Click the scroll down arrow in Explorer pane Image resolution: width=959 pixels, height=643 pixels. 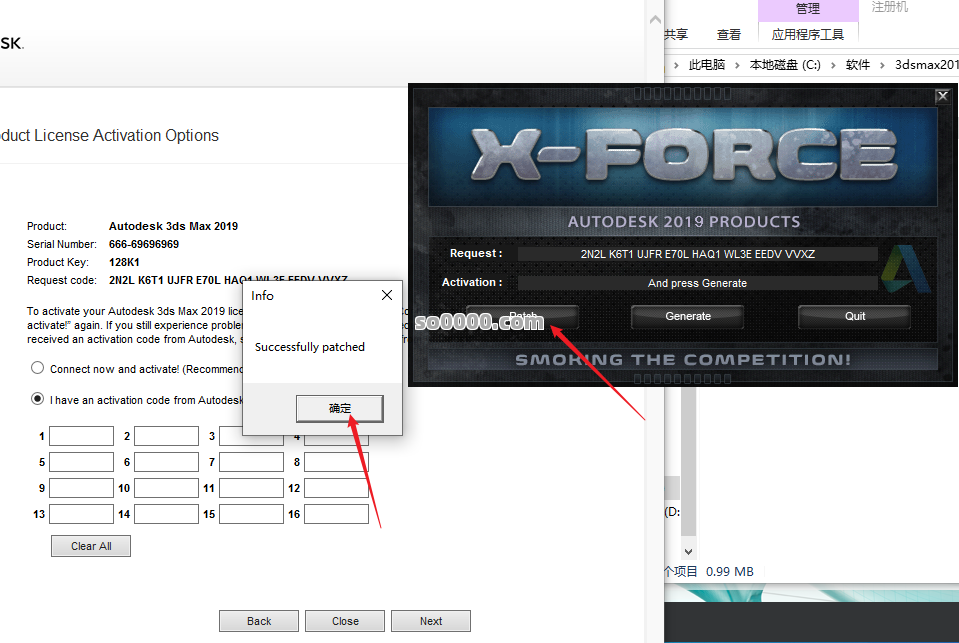[x=687, y=551]
